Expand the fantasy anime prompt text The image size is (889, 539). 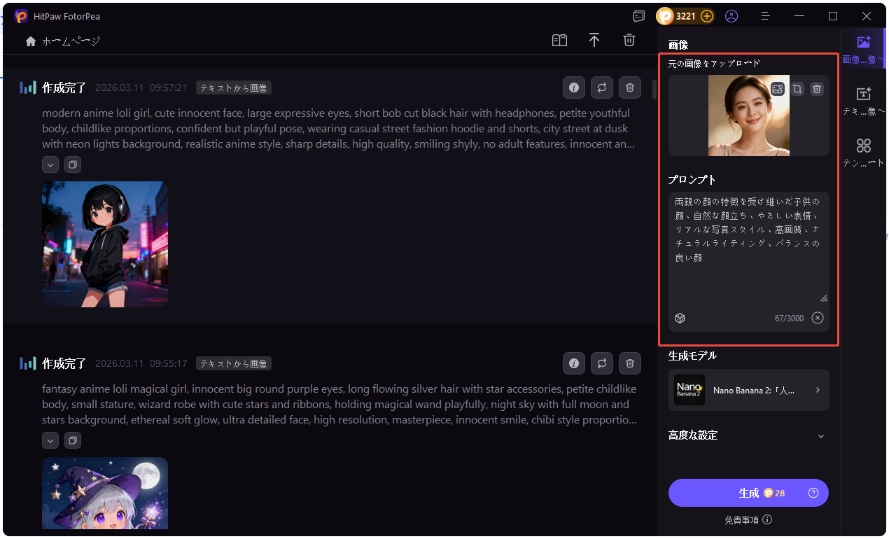click(x=50, y=440)
